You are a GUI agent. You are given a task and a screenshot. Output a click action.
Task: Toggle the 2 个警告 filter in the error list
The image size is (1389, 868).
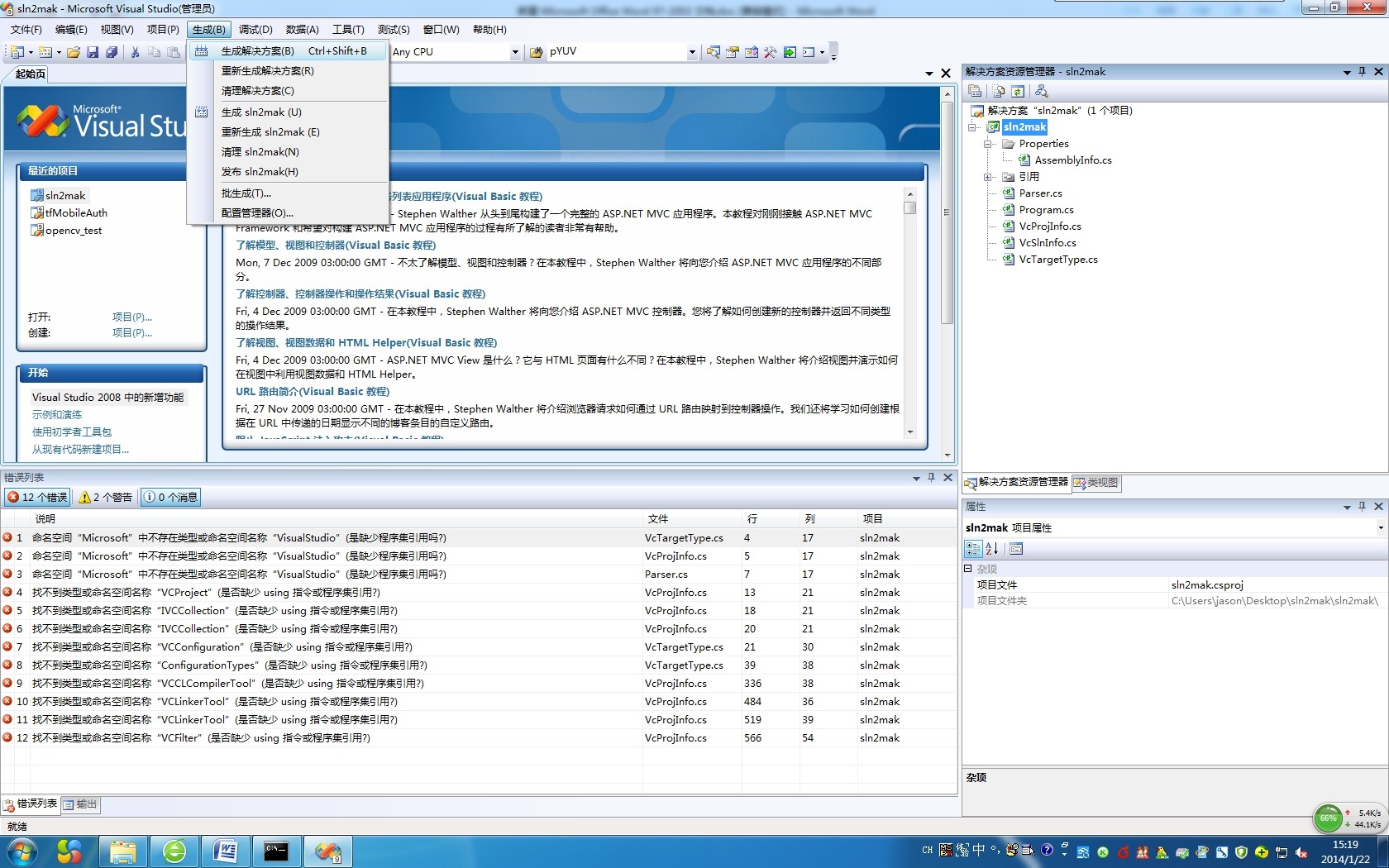[104, 497]
